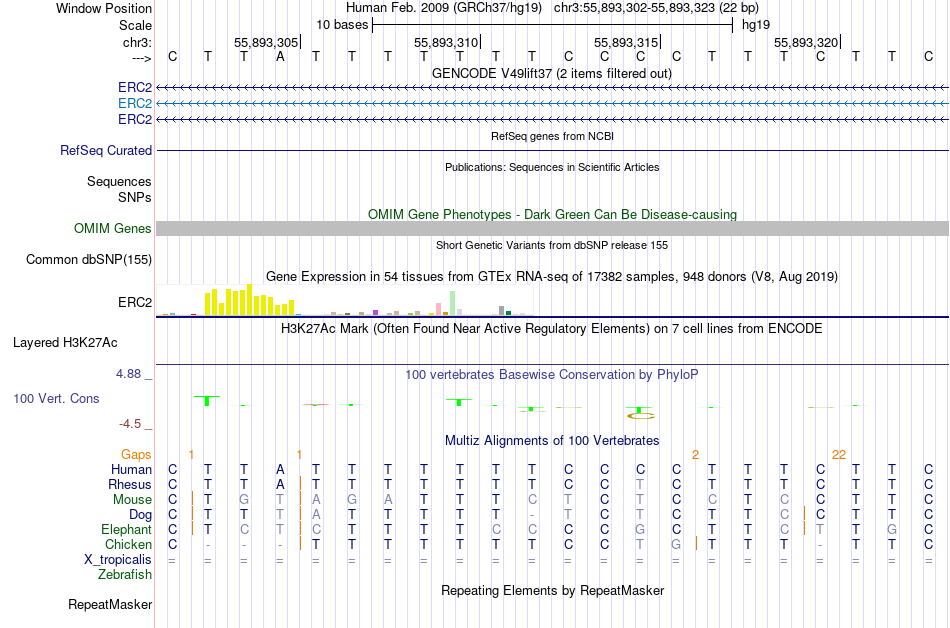Click the OMIM Genes track label
Image resolution: width=950 pixels, height=628 pixels.
tap(112, 228)
